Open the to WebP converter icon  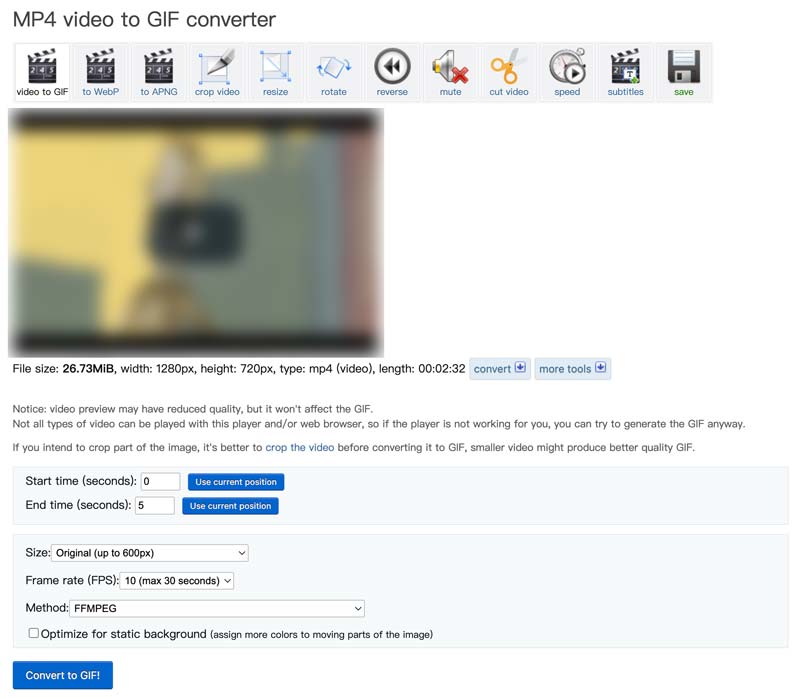click(101, 73)
